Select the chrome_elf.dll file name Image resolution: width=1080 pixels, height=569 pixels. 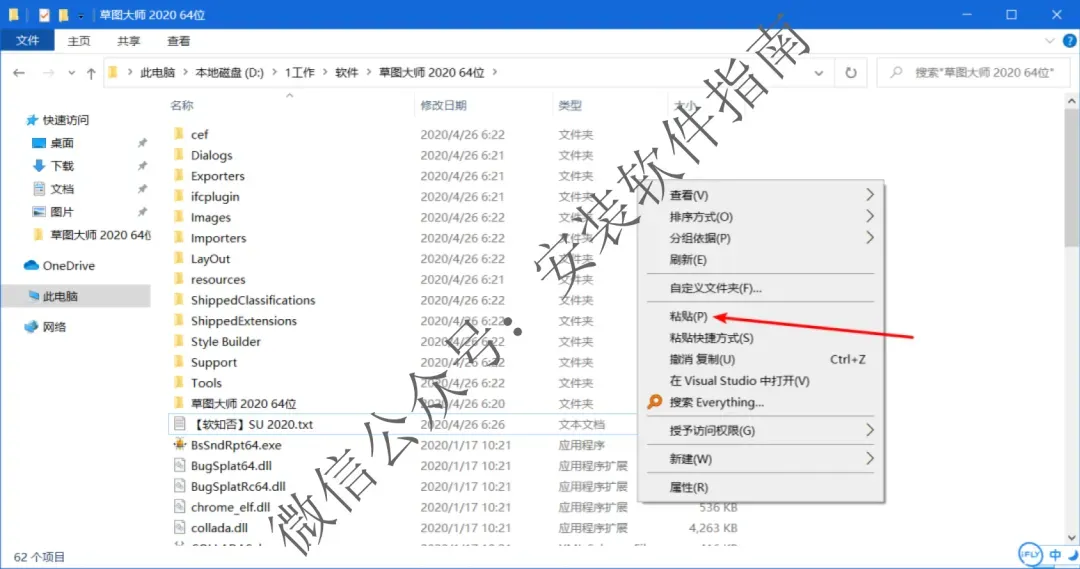(230, 507)
